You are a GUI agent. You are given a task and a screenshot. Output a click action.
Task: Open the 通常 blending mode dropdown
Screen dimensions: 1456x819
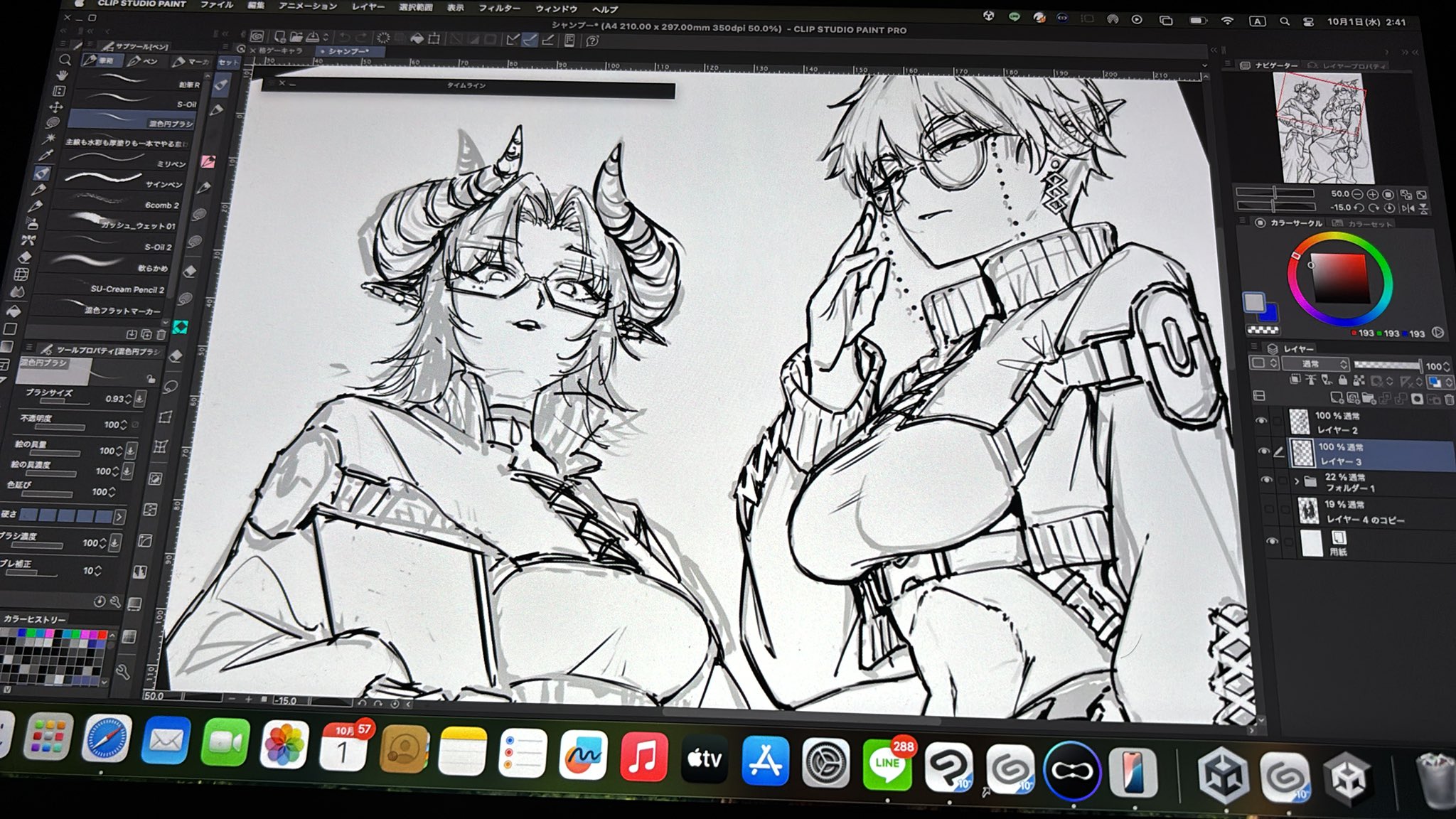(1315, 364)
